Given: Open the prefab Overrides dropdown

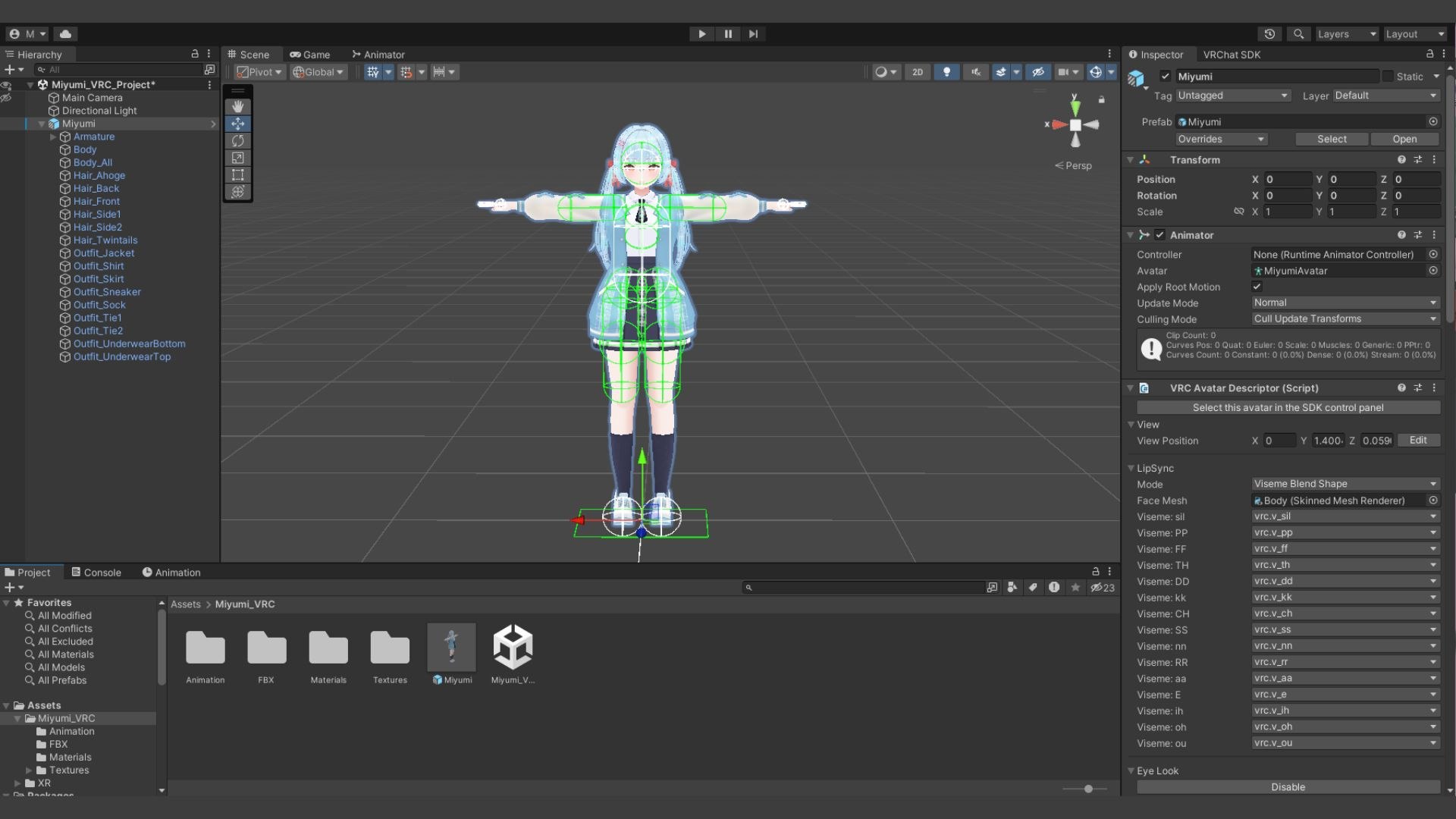Looking at the screenshot, I should [x=1221, y=140].
